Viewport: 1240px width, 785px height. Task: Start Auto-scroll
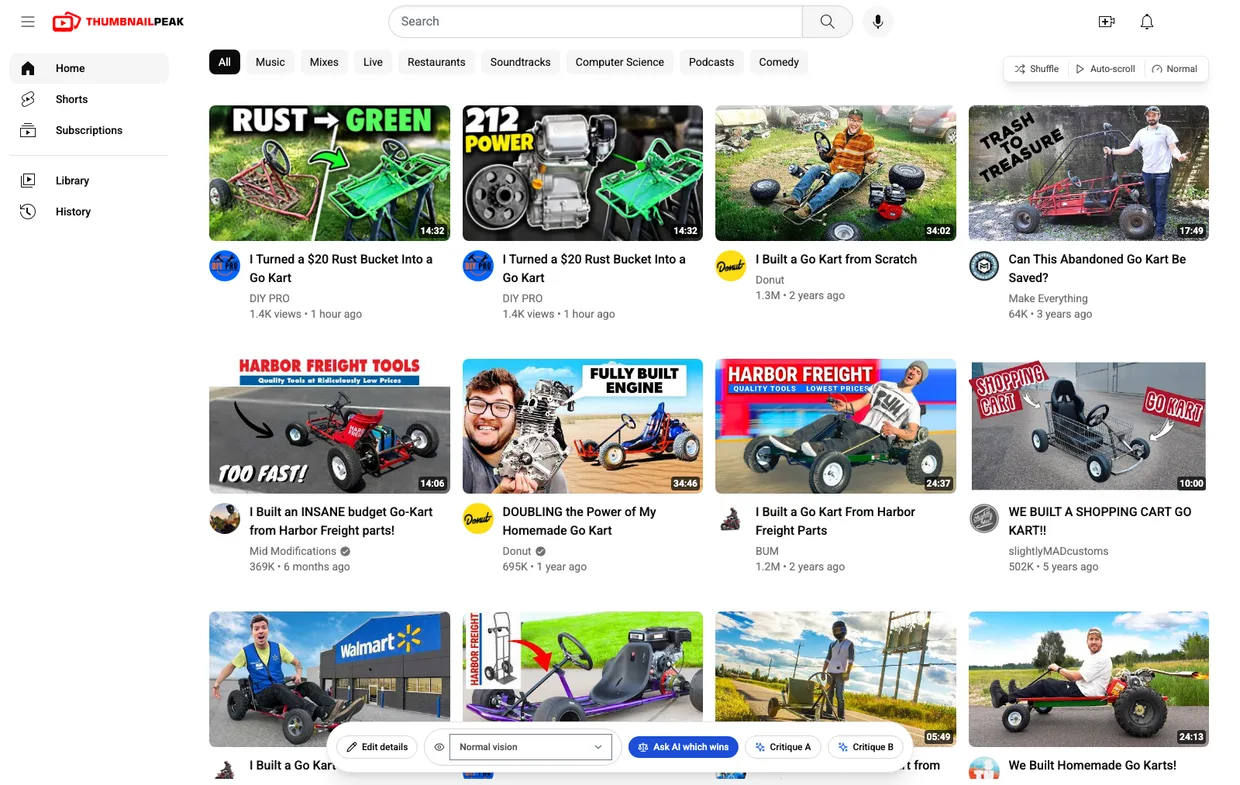1105,69
